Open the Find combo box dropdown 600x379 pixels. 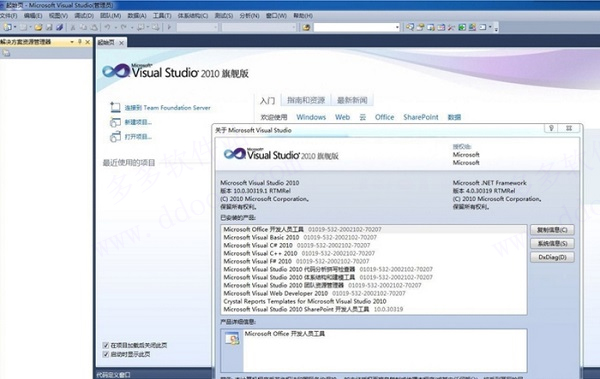(397, 27)
